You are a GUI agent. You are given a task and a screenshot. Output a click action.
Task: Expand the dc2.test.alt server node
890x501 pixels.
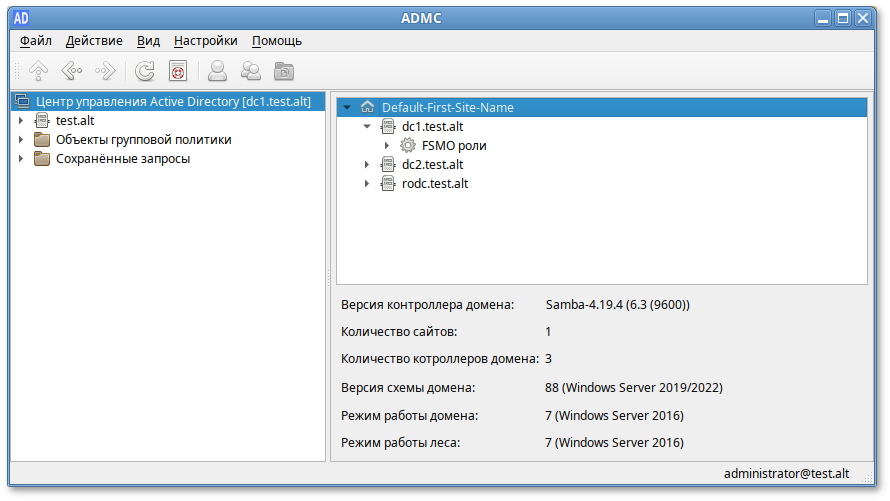[367, 165]
